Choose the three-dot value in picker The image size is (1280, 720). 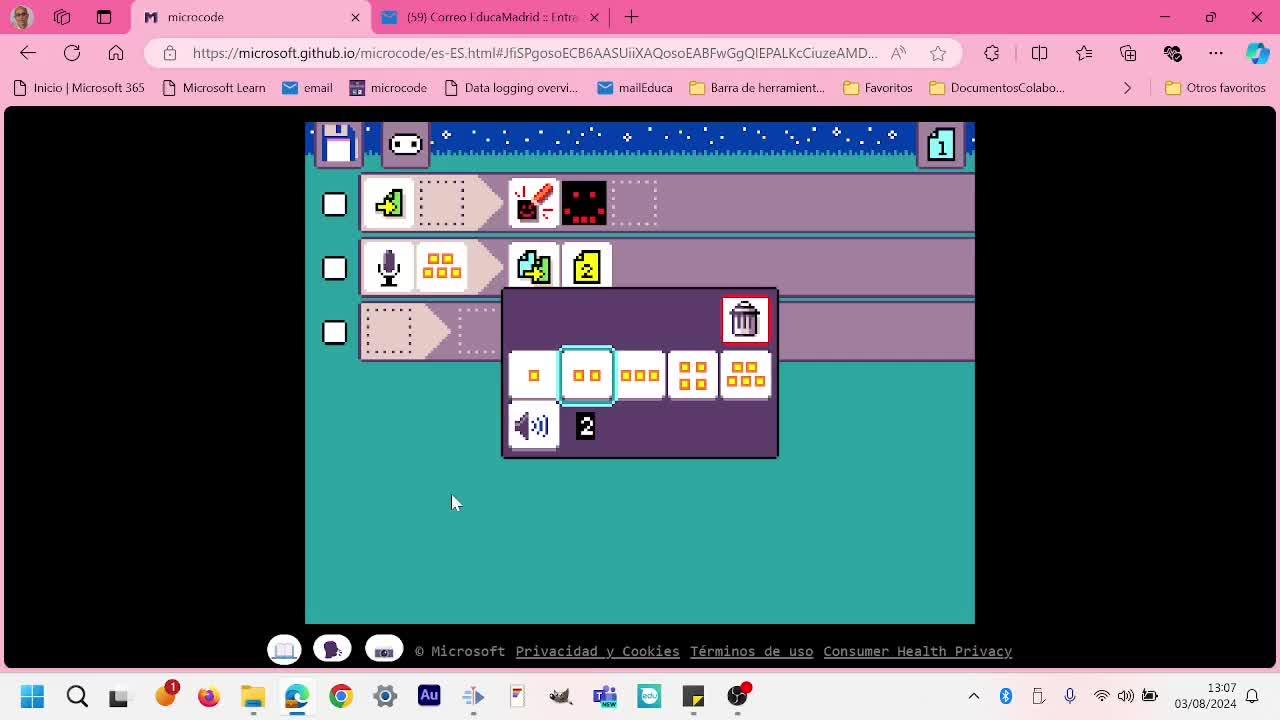[640, 376]
